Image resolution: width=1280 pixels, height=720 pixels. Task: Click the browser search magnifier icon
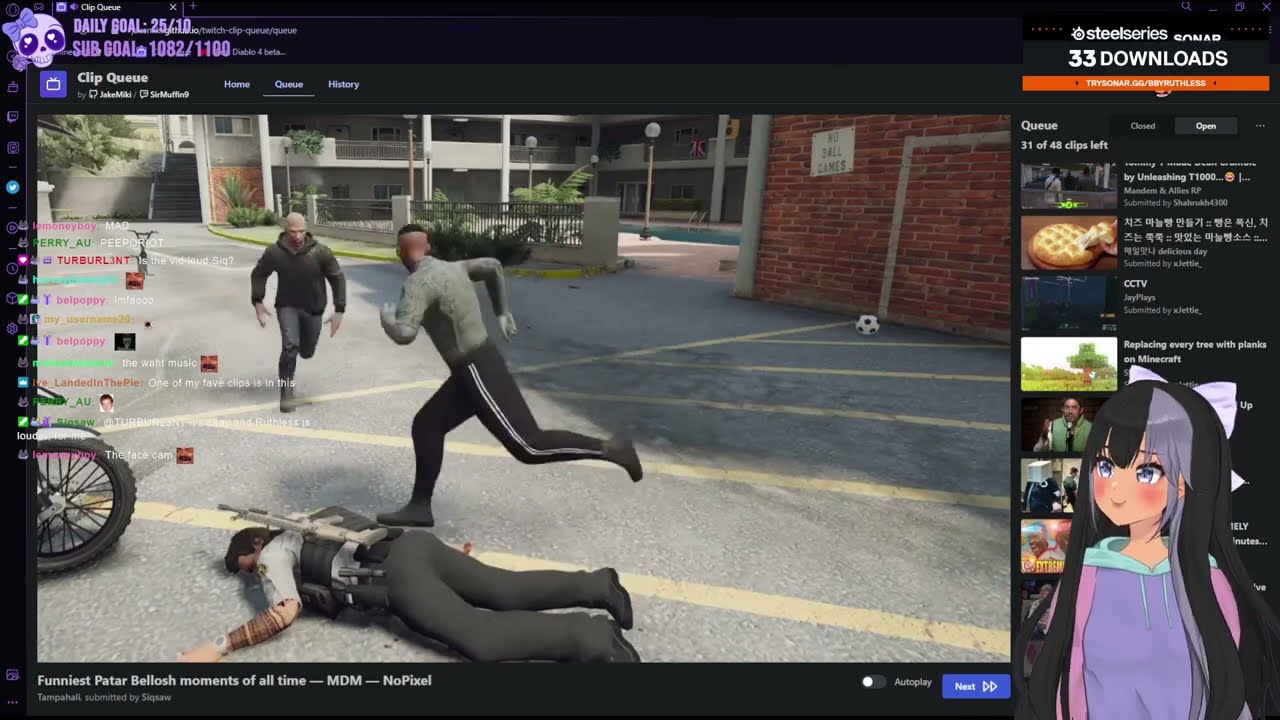(x=1186, y=7)
